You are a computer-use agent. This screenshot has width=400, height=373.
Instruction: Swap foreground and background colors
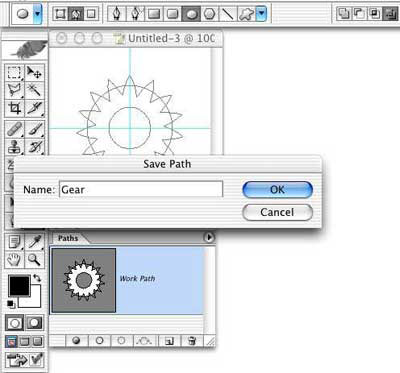[37, 278]
